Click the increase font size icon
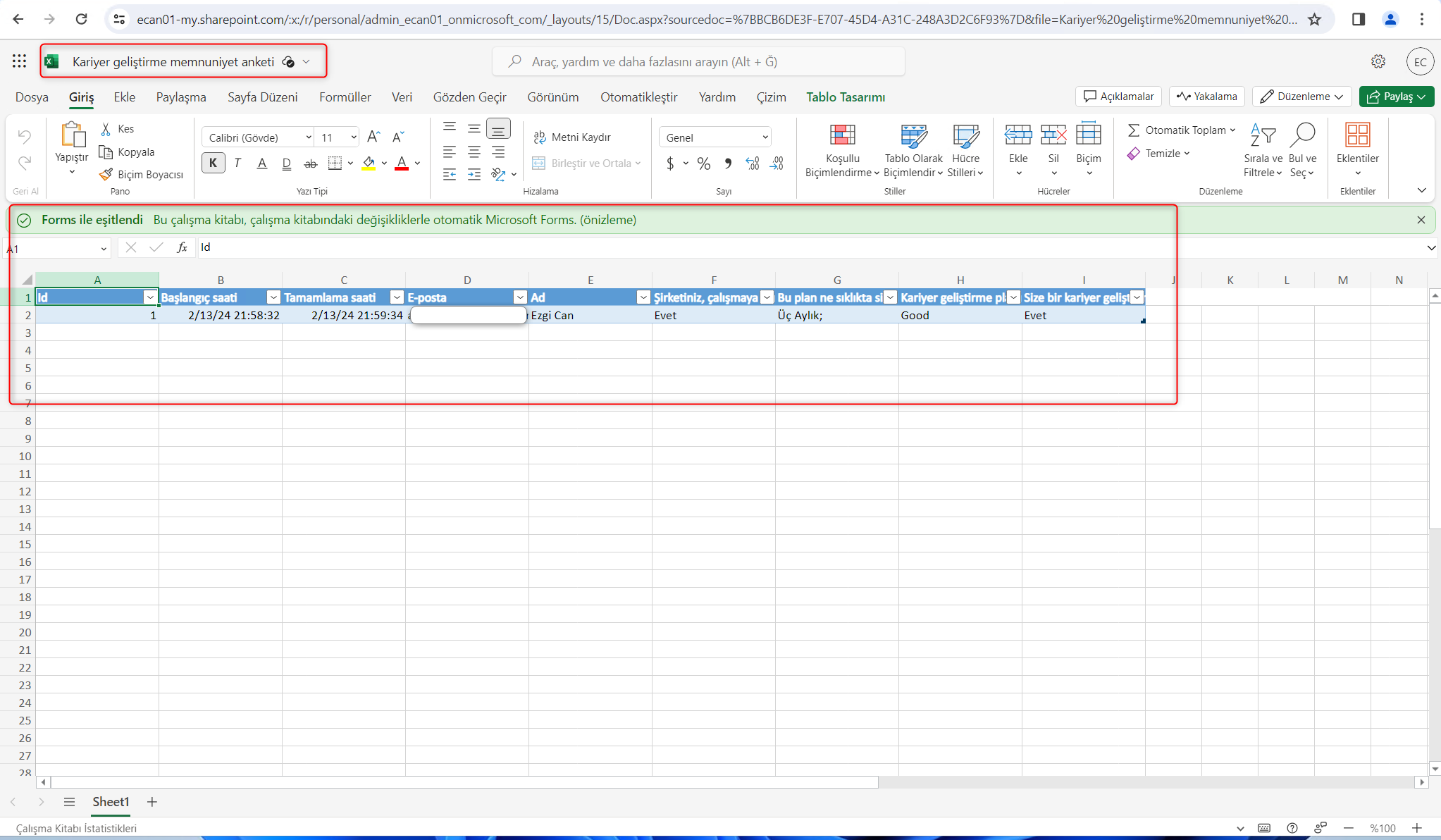 (373, 137)
